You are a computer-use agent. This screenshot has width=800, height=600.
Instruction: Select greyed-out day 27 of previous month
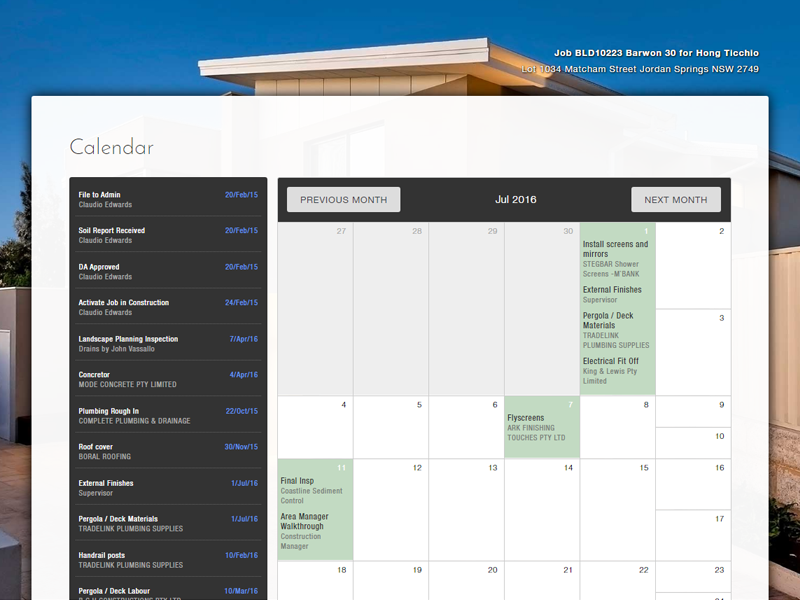(x=315, y=309)
